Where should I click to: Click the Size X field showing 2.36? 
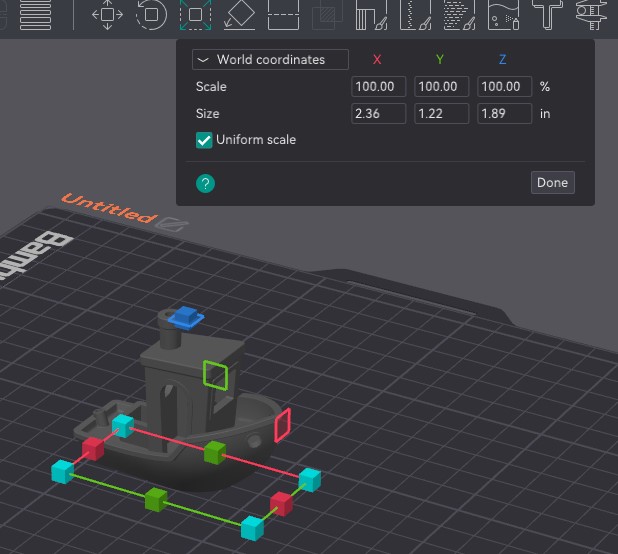pos(378,113)
